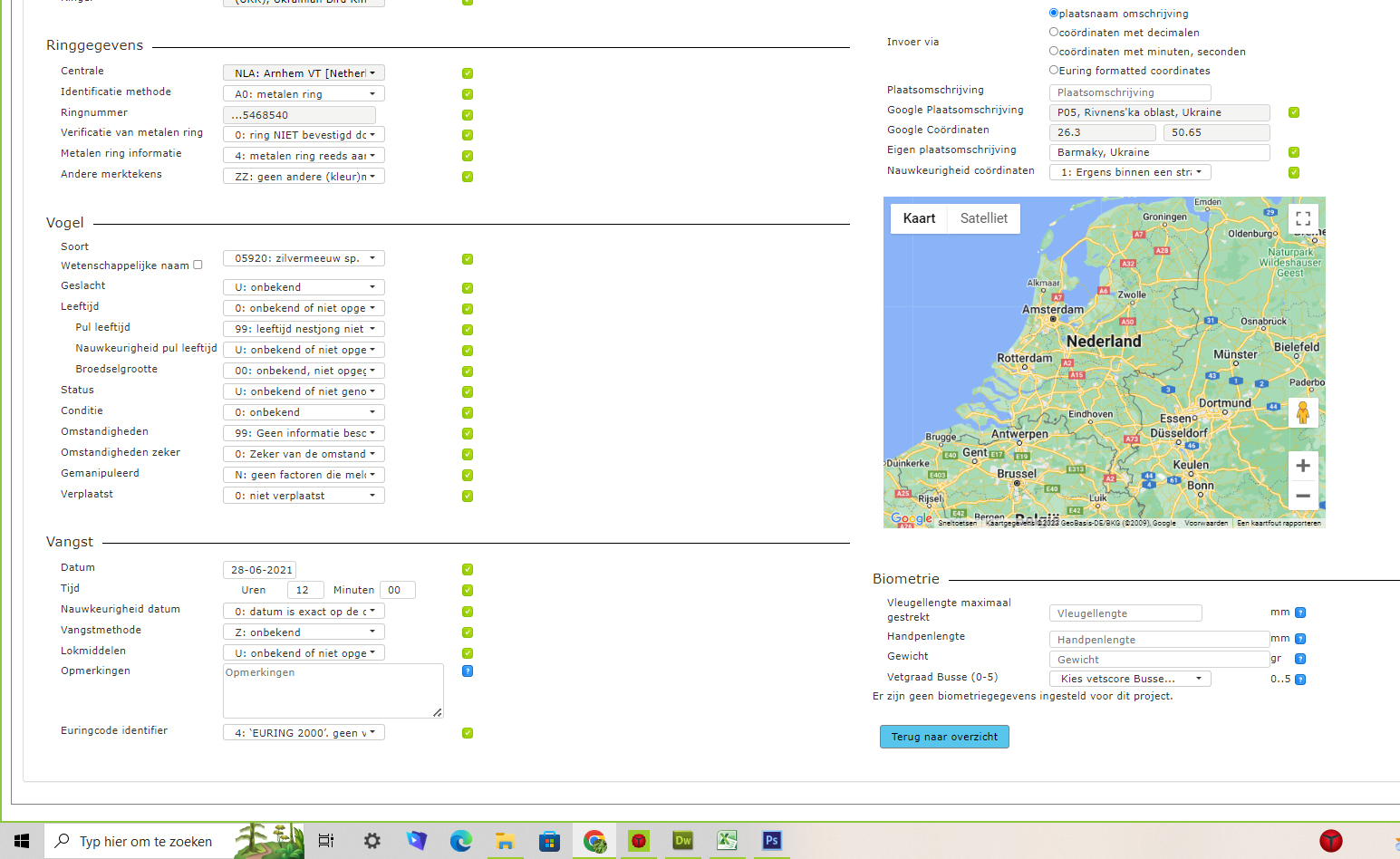Viewport: 1400px width, 859px height.
Task: Choose 'Euring formatted coordinates' radio option
Action: pyautogui.click(x=1054, y=70)
